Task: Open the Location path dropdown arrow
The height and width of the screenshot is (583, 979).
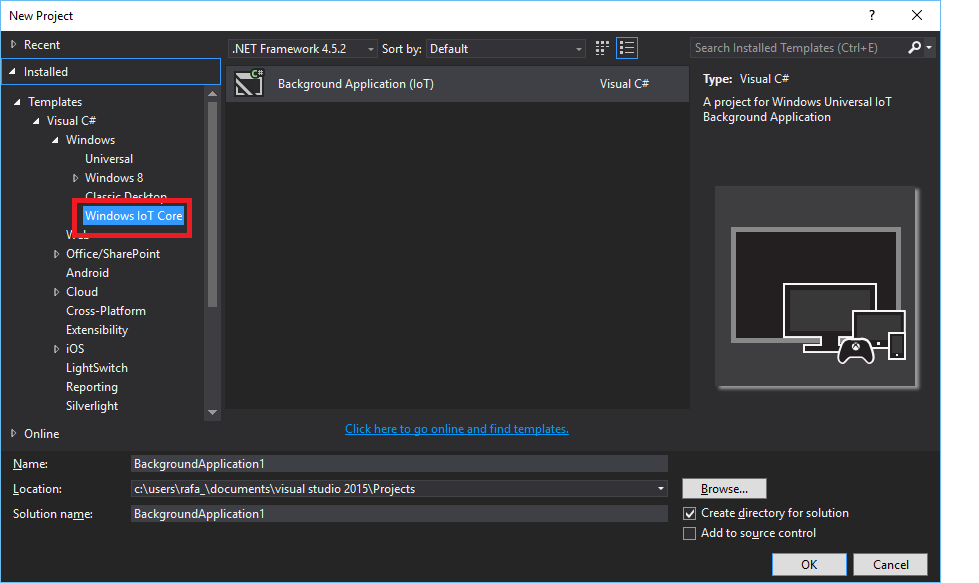Action: point(661,489)
